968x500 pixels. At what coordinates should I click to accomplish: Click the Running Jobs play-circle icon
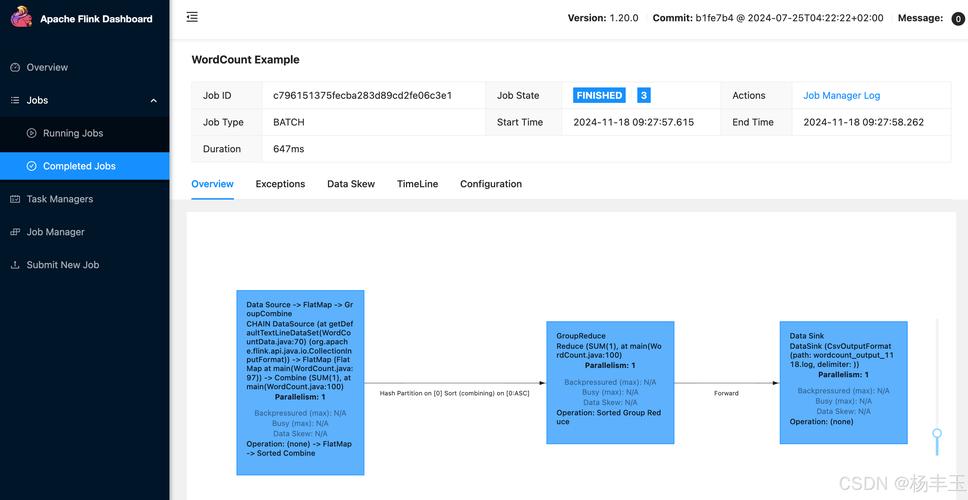(x=31, y=133)
